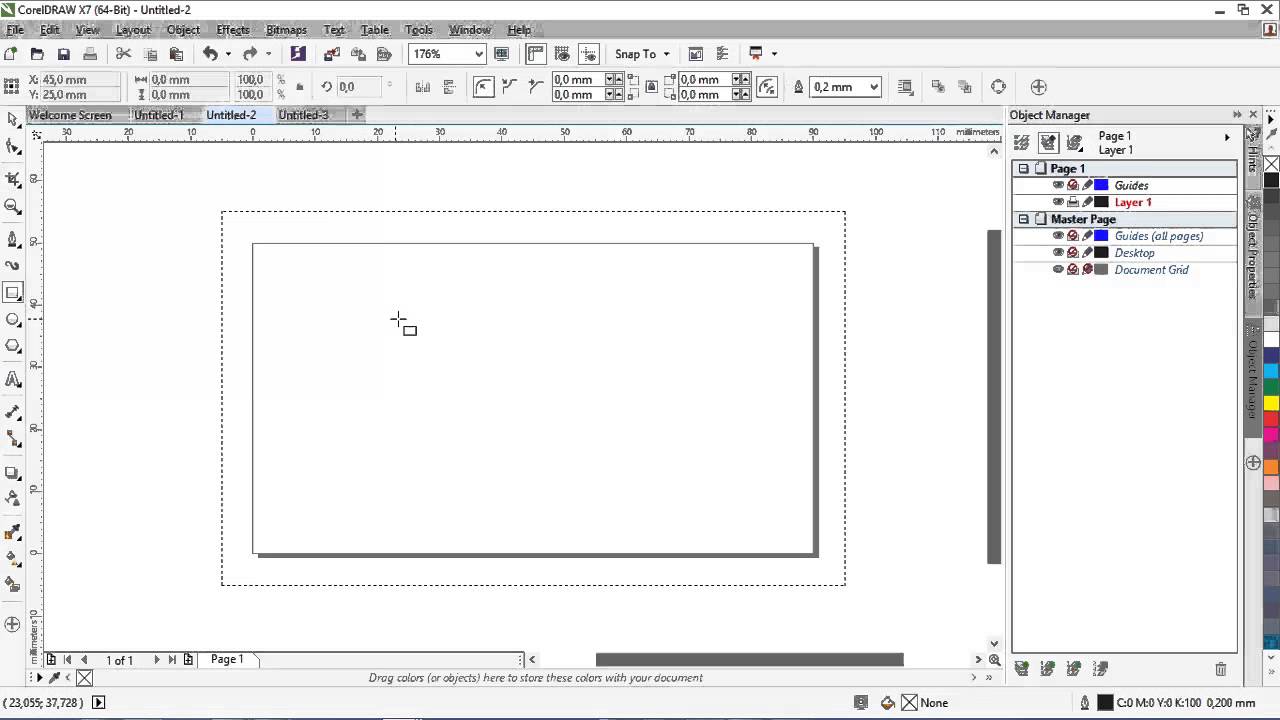Select the Freehand tool
The height and width of the screenshot is (720, 1280).
[x=12, y=239]
